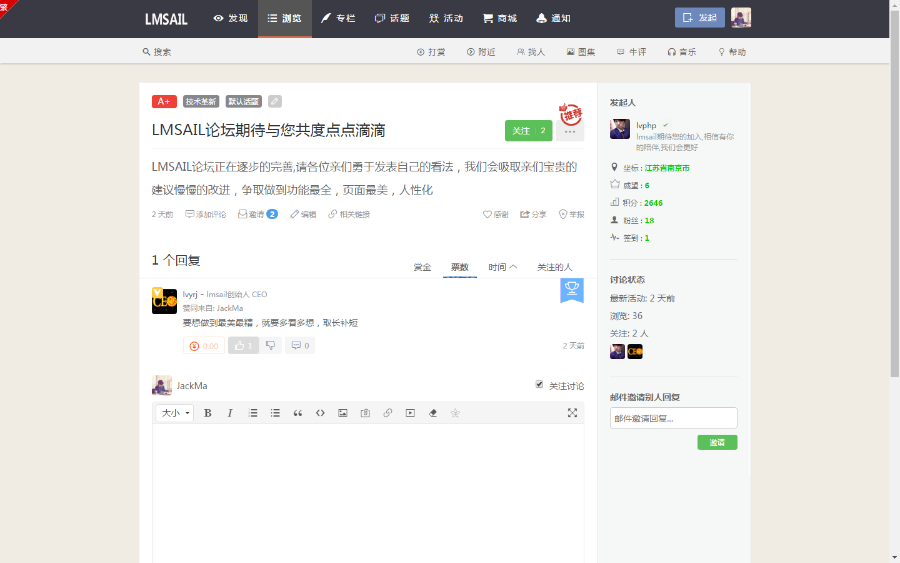Click the 邮件邀请回复 input field
The width and height of the screenshot is (900, 563).
(673, 418)
